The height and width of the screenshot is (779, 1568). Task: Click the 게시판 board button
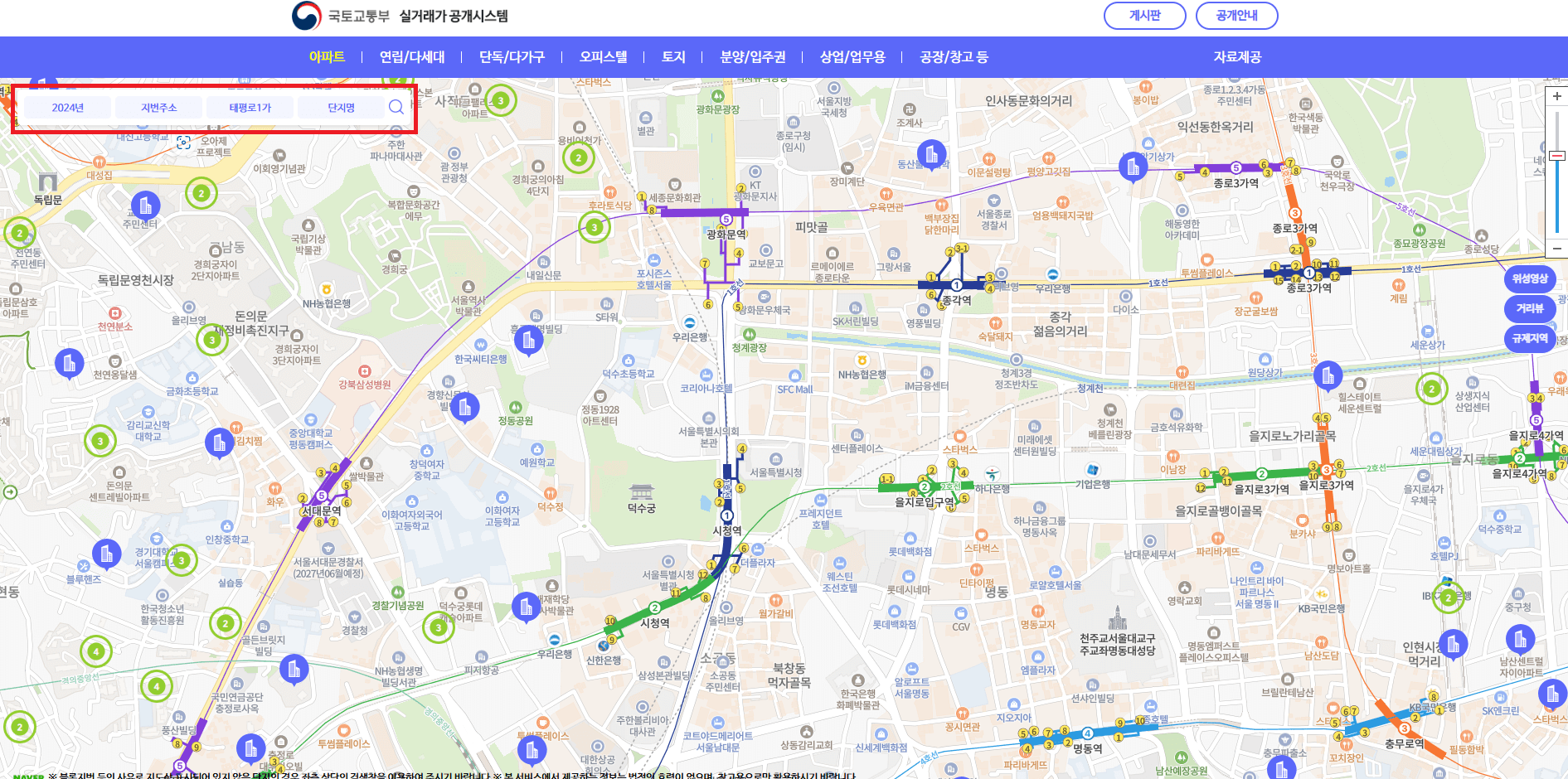1145,16
